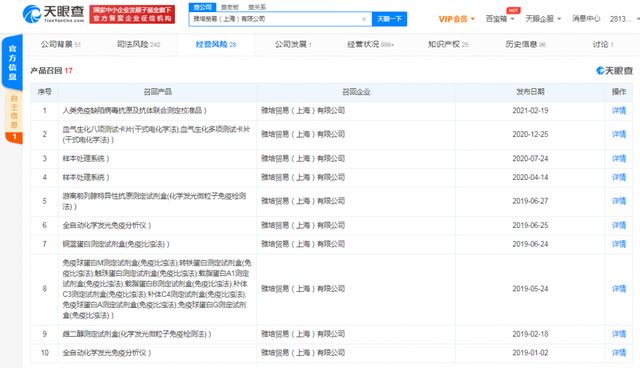Screen dimensions: 640x368
Task: Click 游离前列腺特异性抗原 product text
Action: click(x=154, y=201)
